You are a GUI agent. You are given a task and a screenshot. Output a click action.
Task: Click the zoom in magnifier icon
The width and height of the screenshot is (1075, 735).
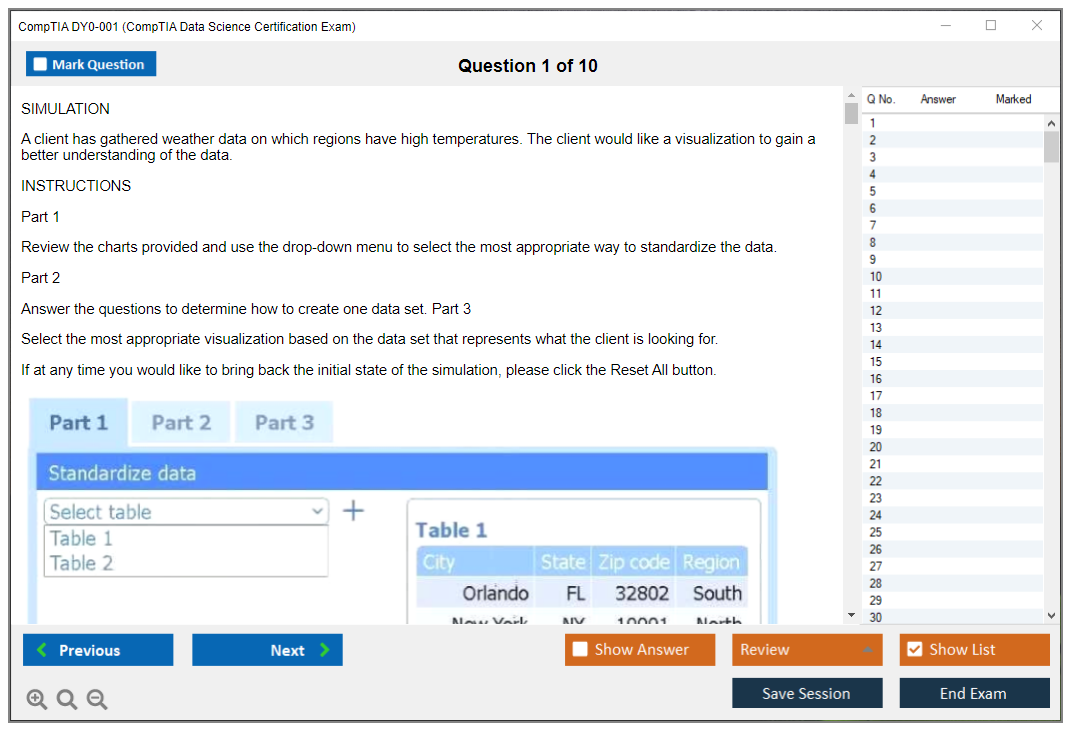36,699
